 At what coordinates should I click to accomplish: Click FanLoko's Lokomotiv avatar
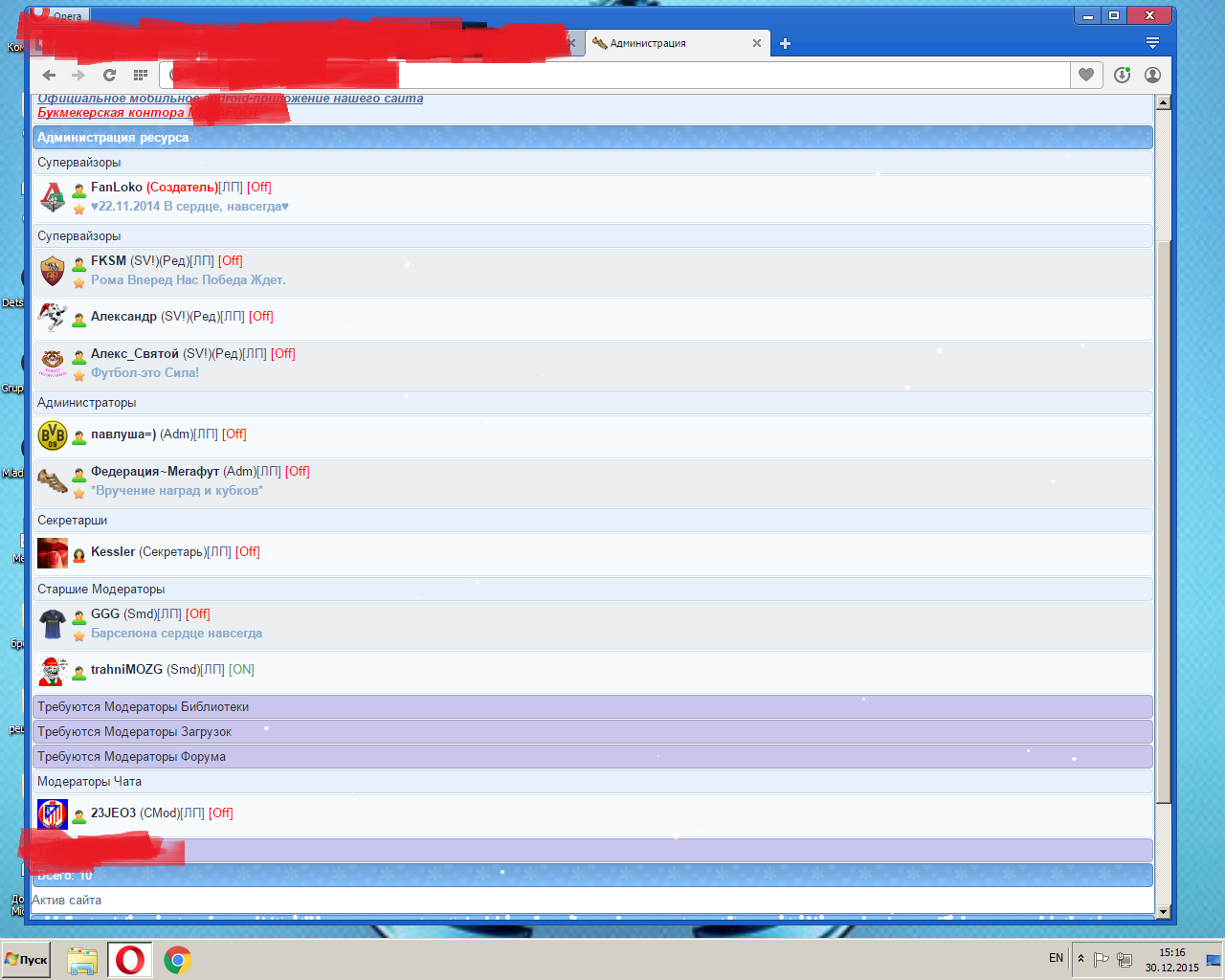point(53,197)
